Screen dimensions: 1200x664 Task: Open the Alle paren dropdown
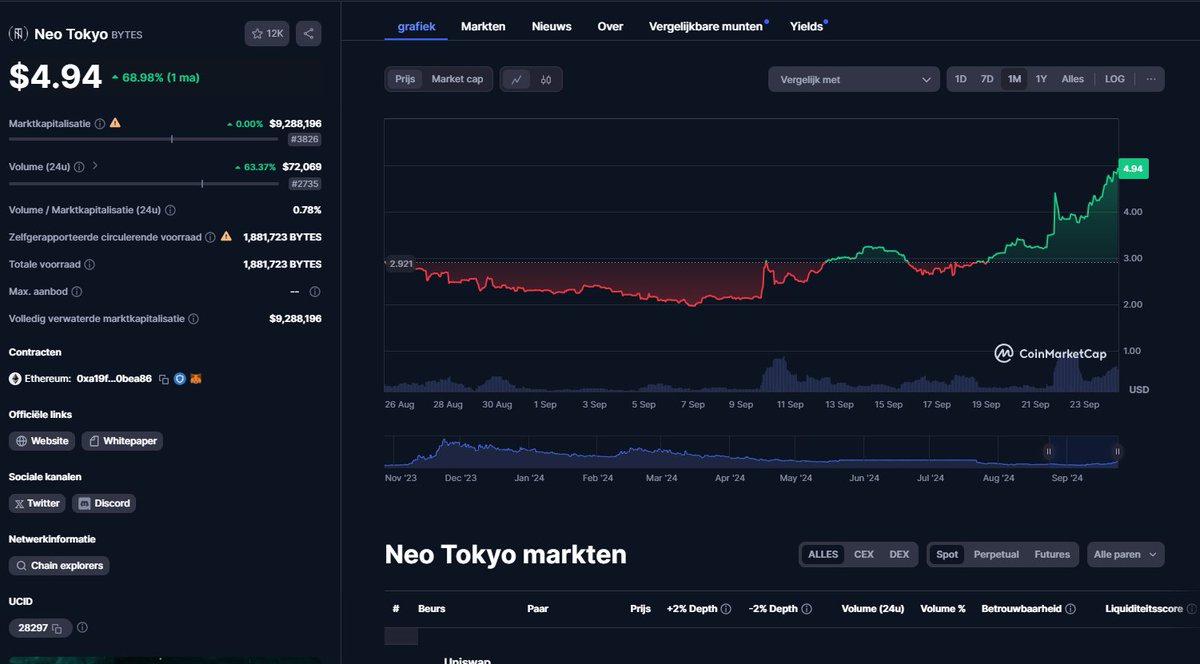tap(1125, 554)
